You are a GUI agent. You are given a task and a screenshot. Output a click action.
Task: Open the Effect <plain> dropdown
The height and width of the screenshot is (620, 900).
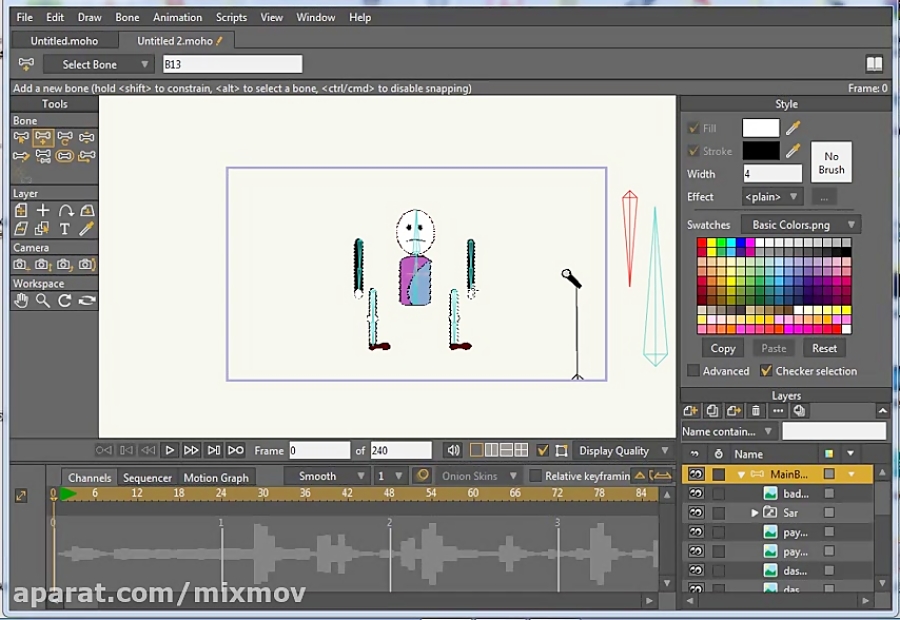[x=772, y=197]
